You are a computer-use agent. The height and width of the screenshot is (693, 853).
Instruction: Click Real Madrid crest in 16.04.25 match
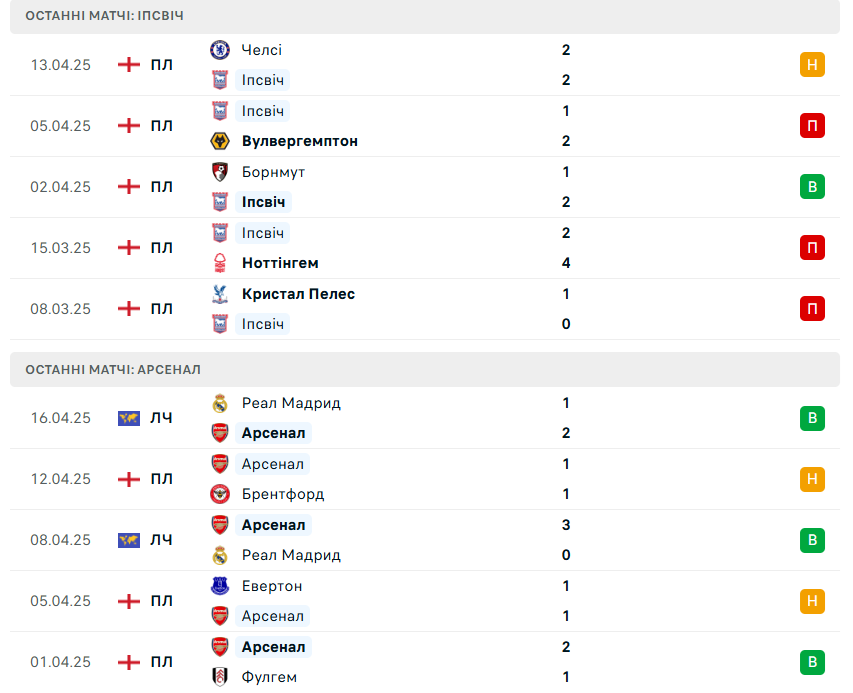click(220, 403)
